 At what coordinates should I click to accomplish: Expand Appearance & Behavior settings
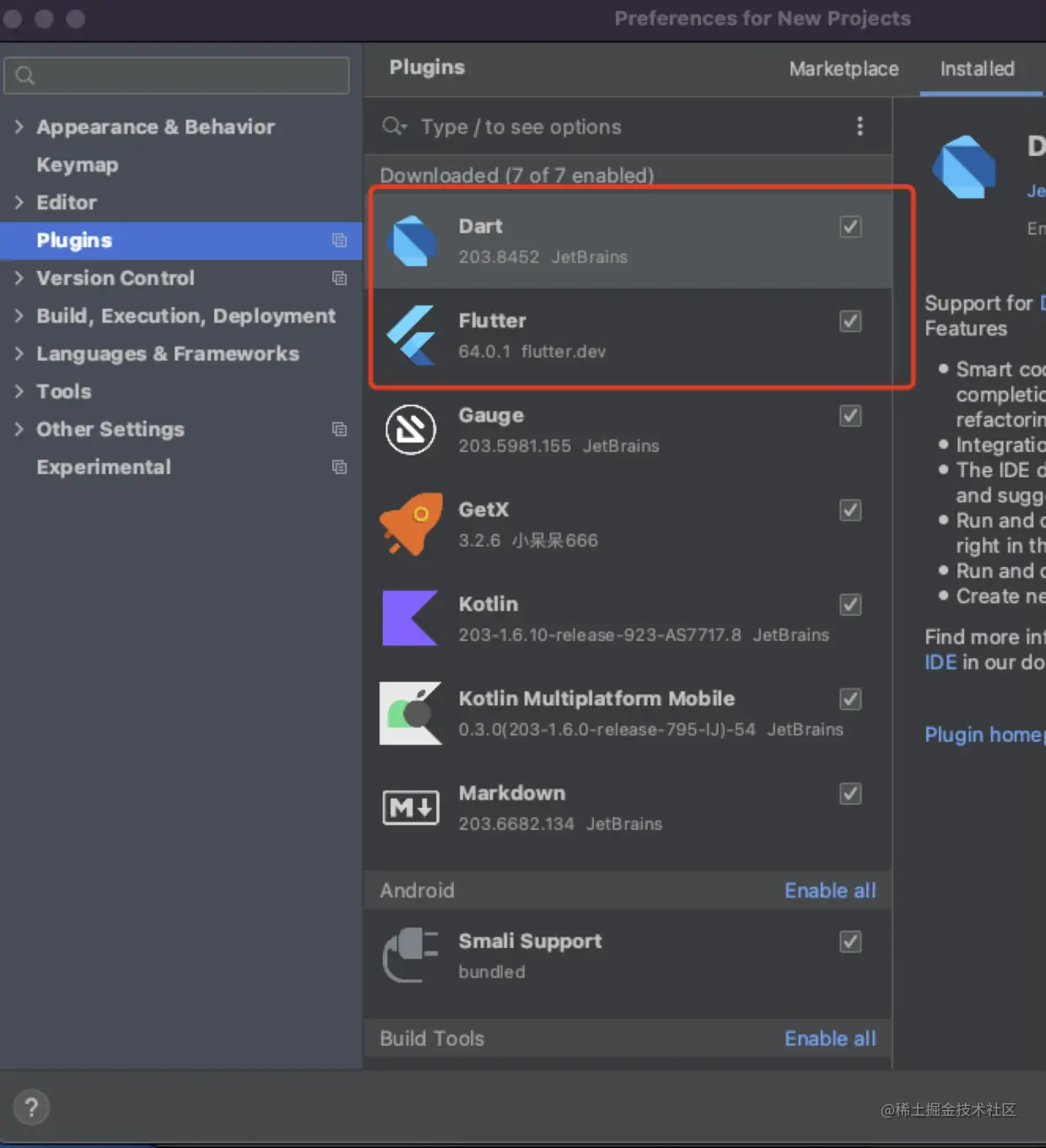pos(19,127)
